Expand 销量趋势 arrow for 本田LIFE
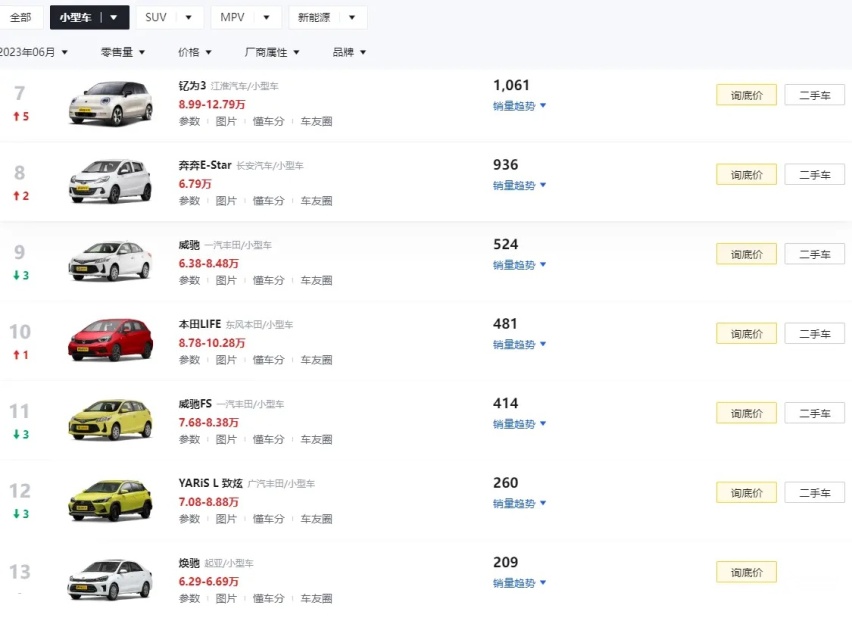Viewport: 852px width, 618px height. point(543,344)
